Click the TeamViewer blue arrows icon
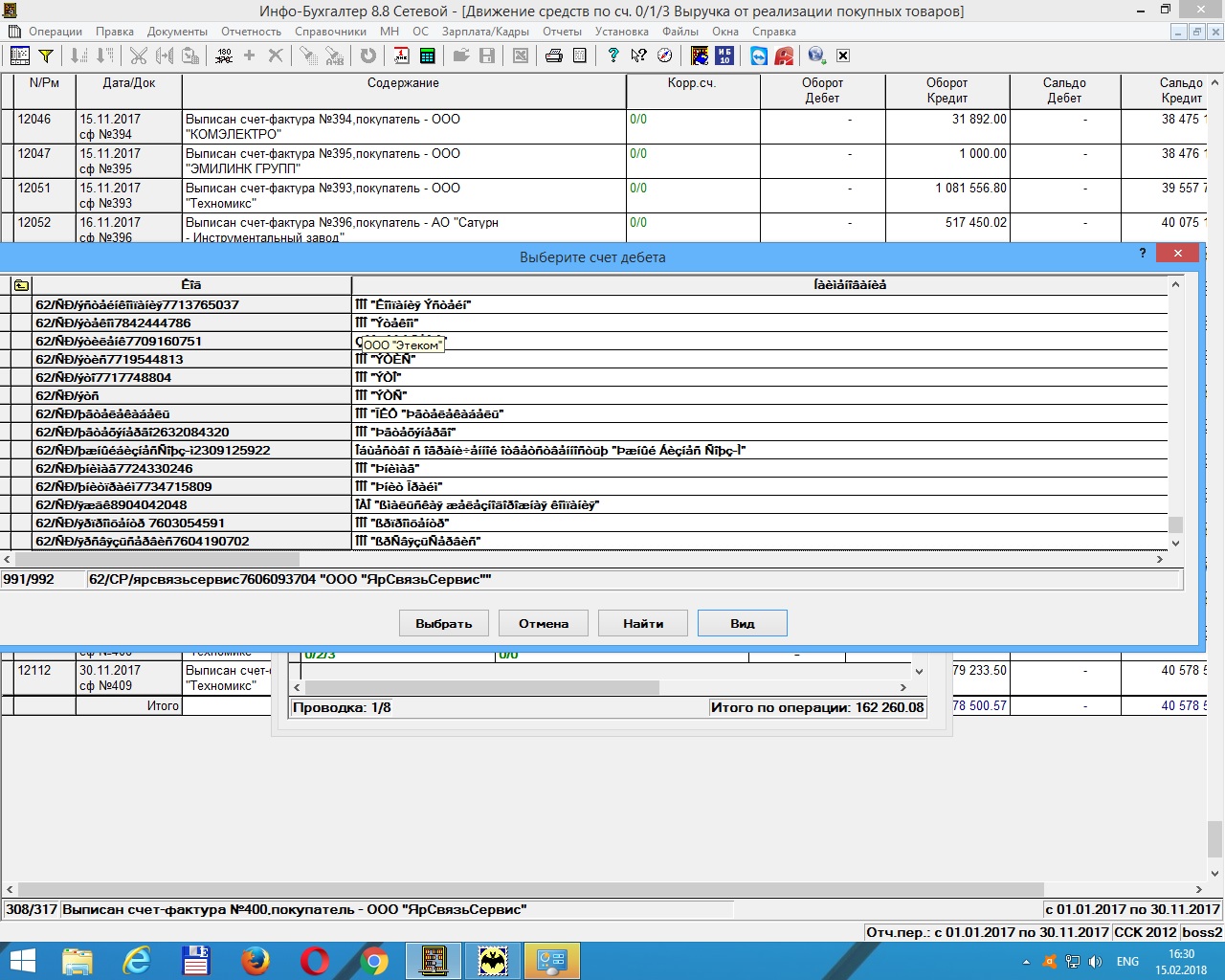Image resolution: width=1225 pixels, height=980 pixels. 759,56
